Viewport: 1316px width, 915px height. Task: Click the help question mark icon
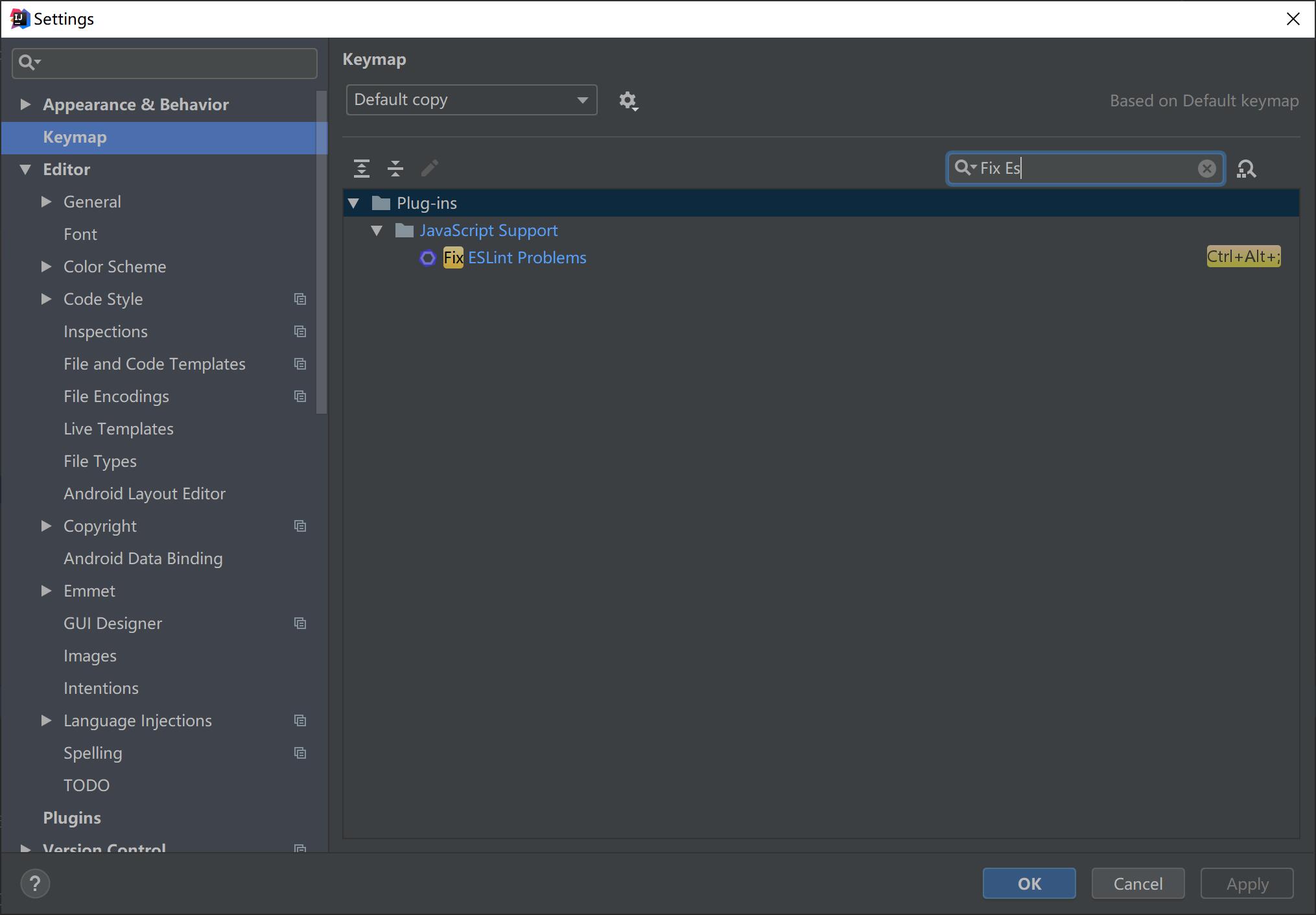point(37,882)
